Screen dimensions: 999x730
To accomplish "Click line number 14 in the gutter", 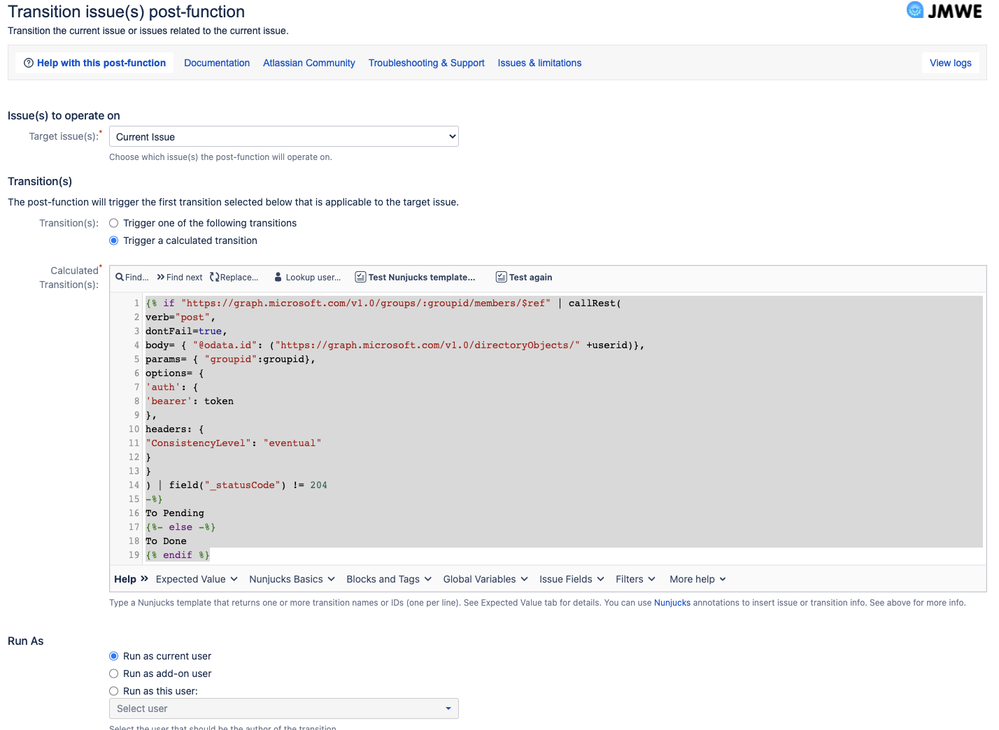I will 134,485.
